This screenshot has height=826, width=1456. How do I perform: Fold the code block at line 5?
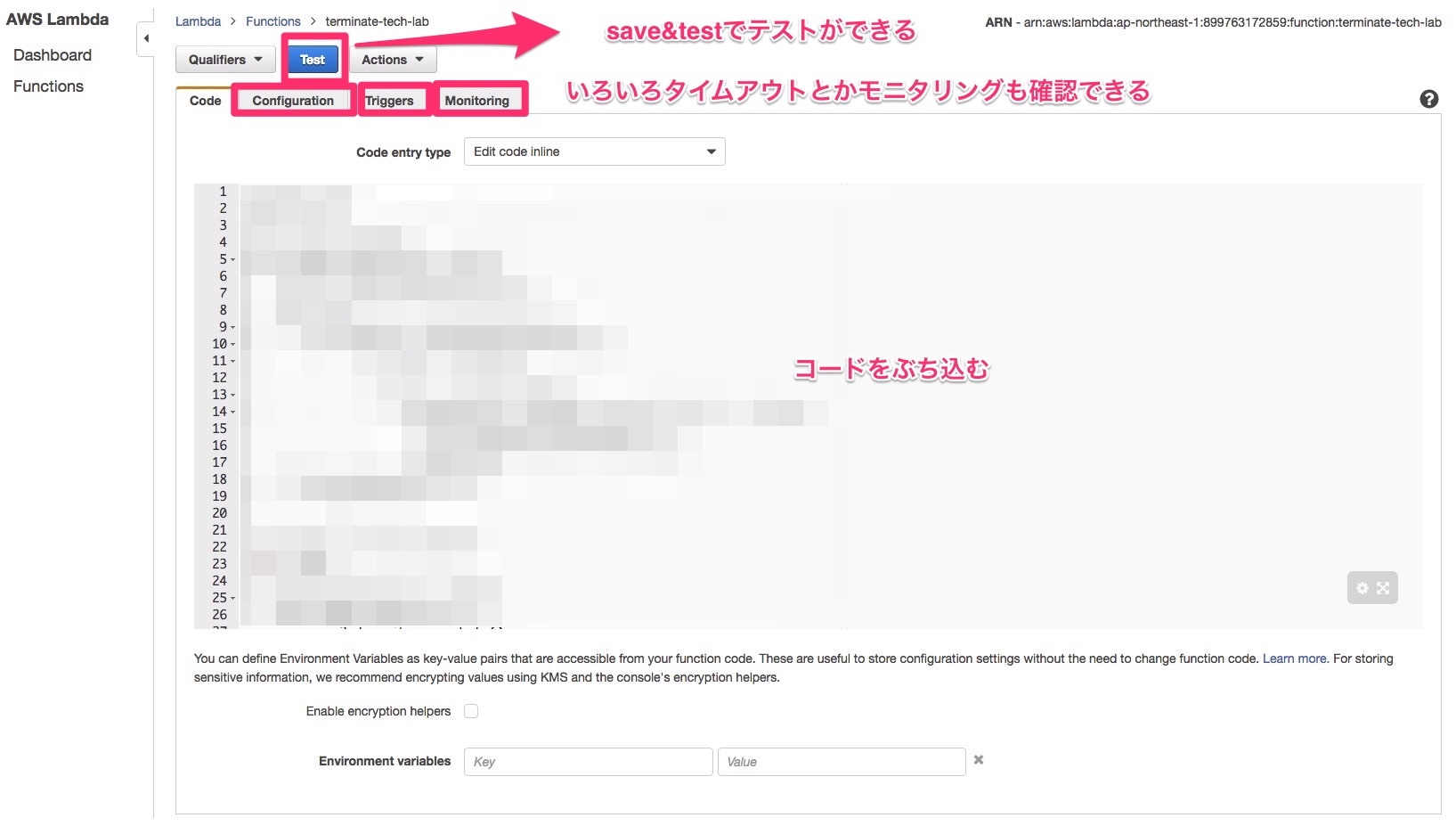coord(233,260)
